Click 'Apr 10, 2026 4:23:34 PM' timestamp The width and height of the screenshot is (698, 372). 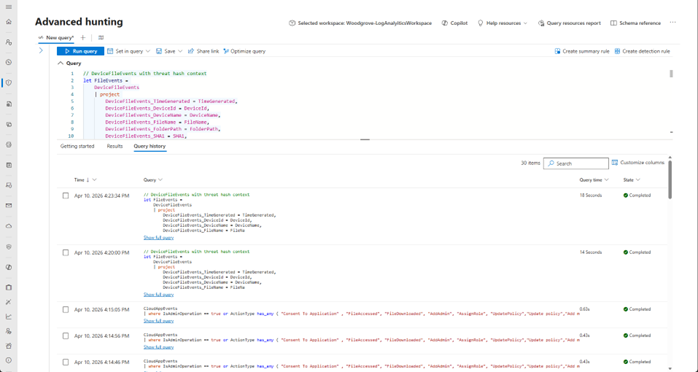(x=101, y=195)
